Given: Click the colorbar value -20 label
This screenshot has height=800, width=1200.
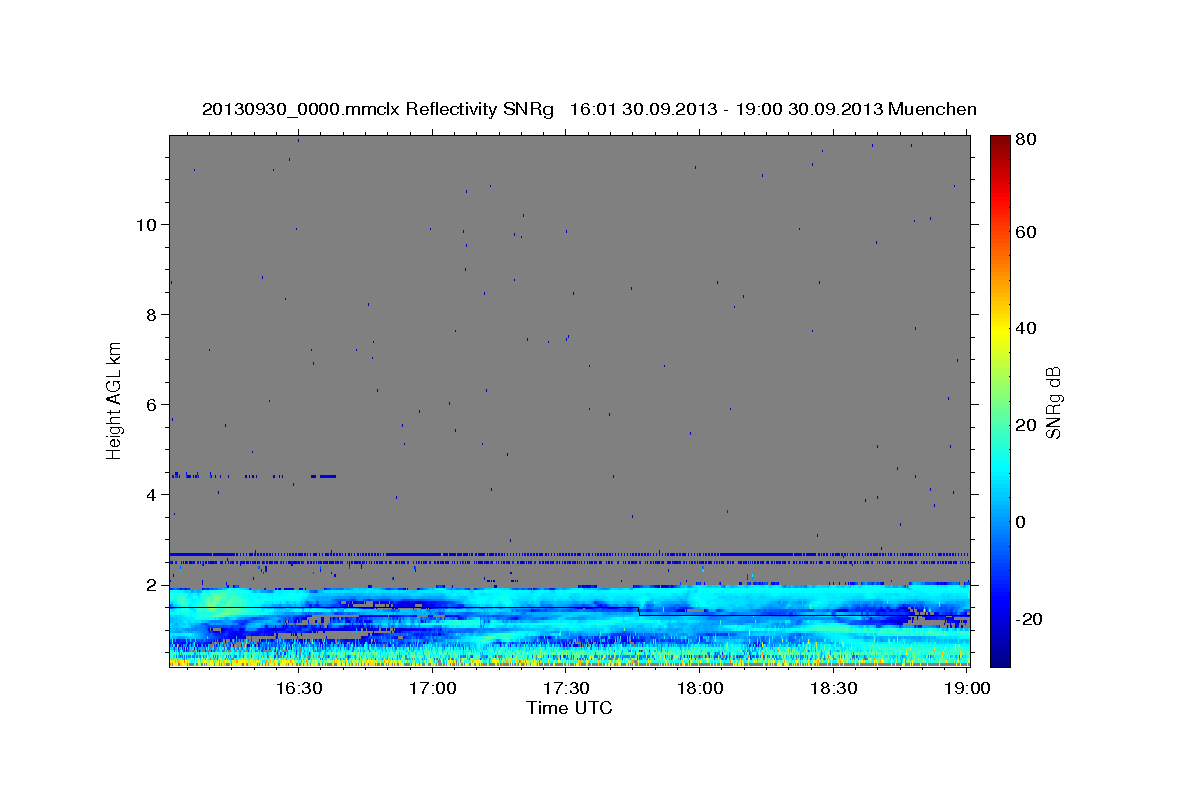Looking at the screenshot, I should click(1028, 619).
